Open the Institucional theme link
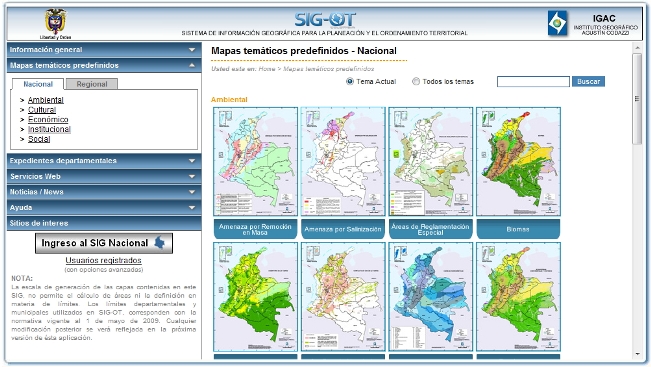The image size is (651, 367). point(49,129)
